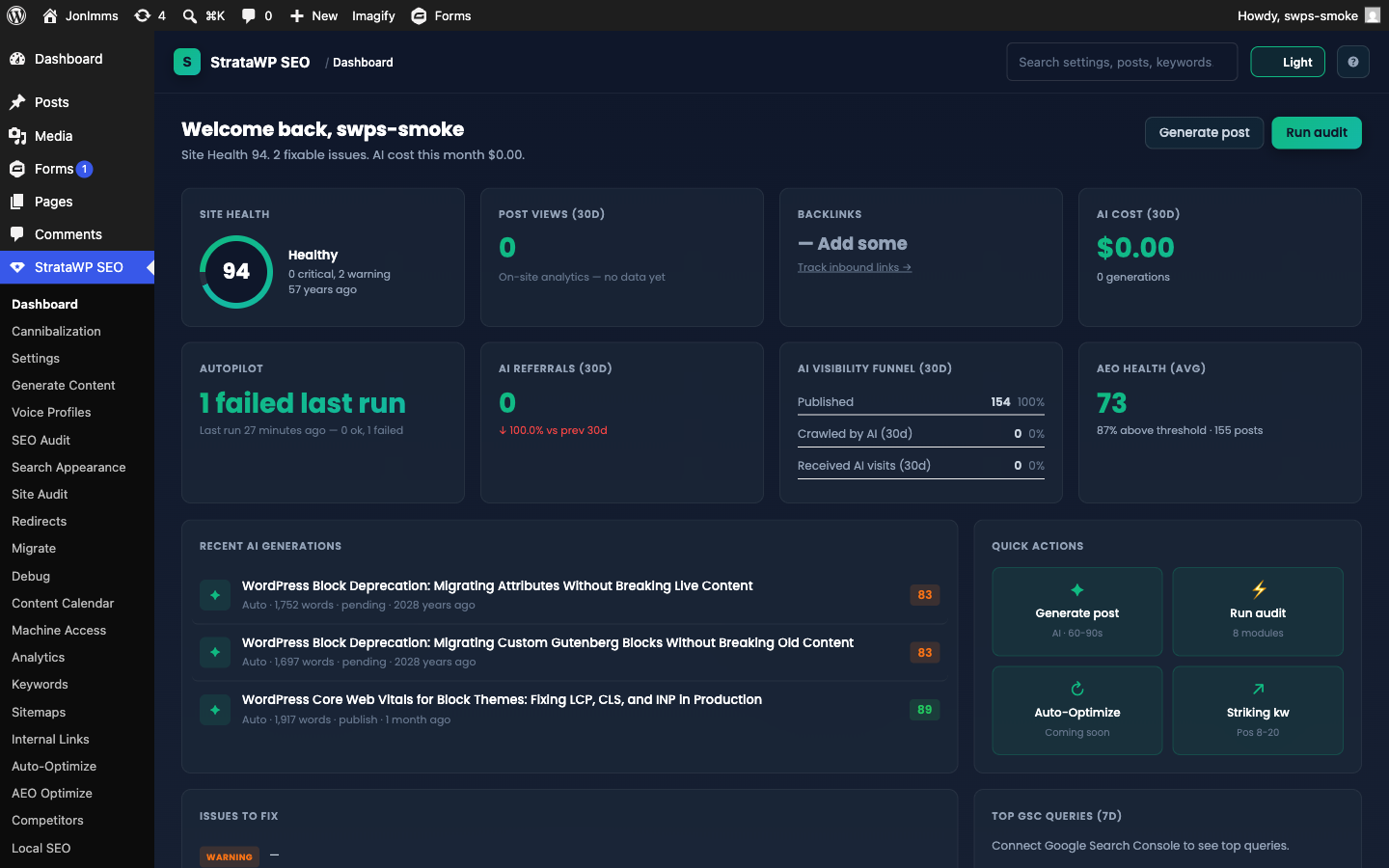This screenshot has width=1389, height=868.
Task: Click sparkle icon beside Custom Gutenberg Blocks post
Action: point(215,652)
